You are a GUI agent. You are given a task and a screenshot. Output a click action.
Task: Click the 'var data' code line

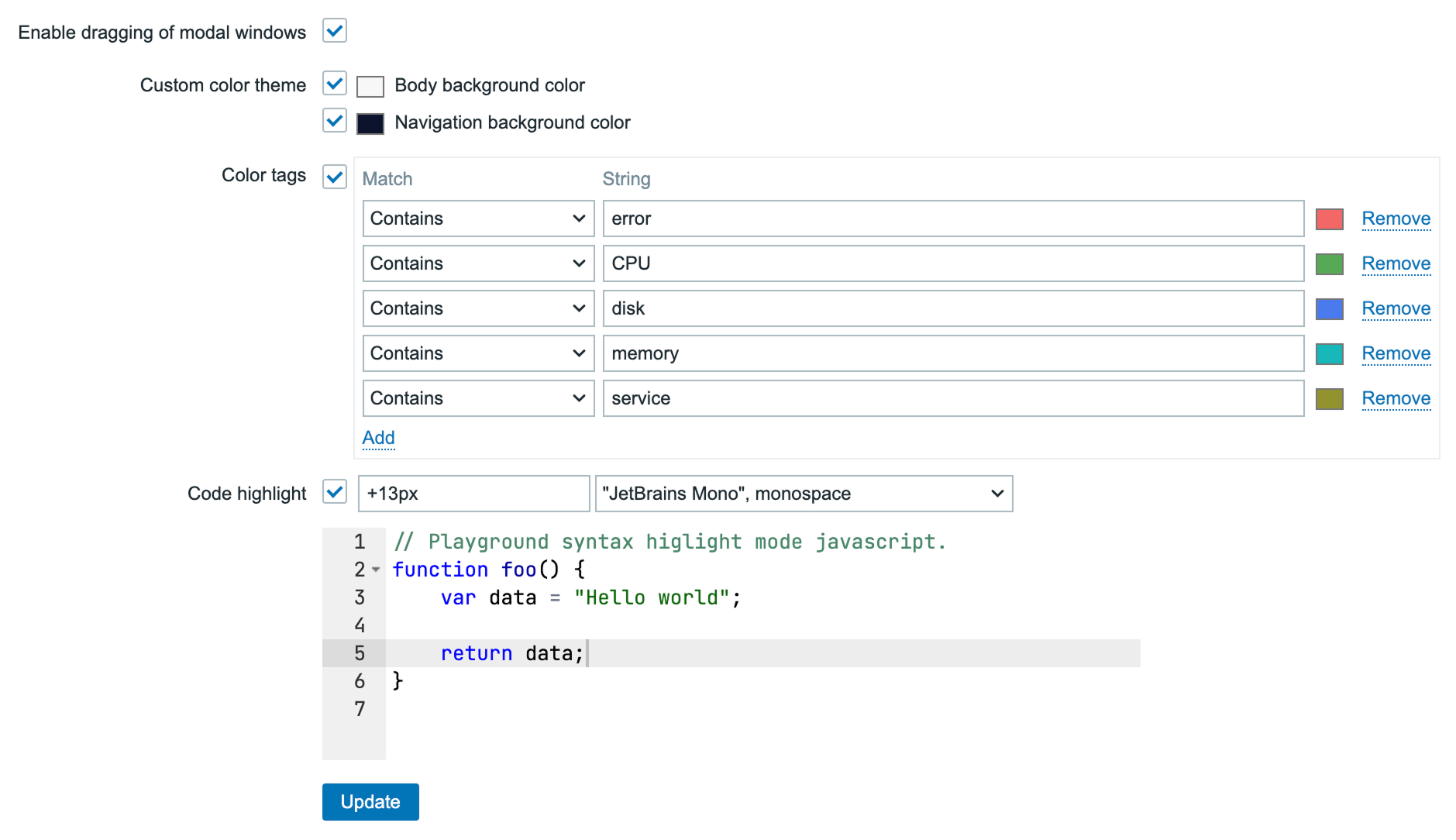click(590, 597)
